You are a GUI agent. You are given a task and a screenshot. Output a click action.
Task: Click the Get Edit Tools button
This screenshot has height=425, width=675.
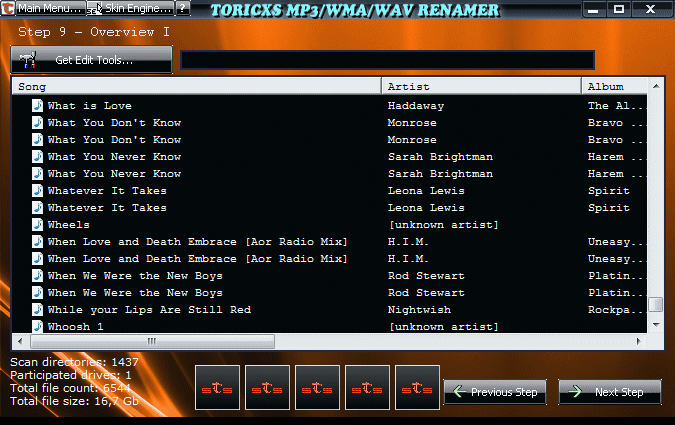[91, 60]
